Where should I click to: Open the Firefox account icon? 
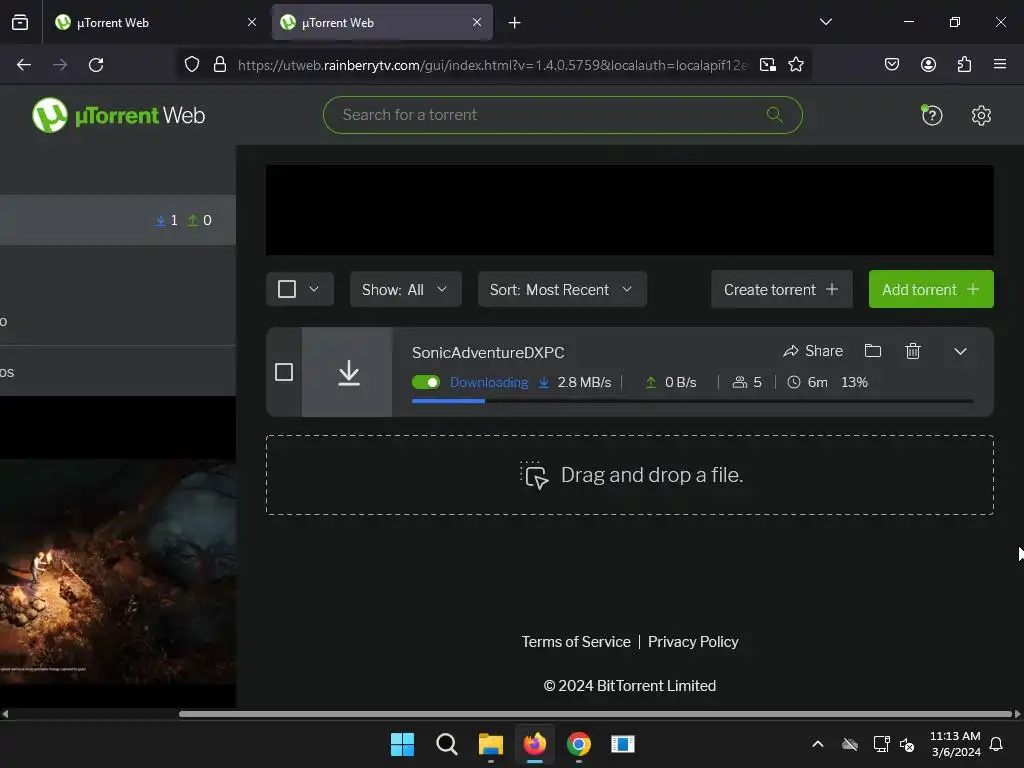coord(928,65)
